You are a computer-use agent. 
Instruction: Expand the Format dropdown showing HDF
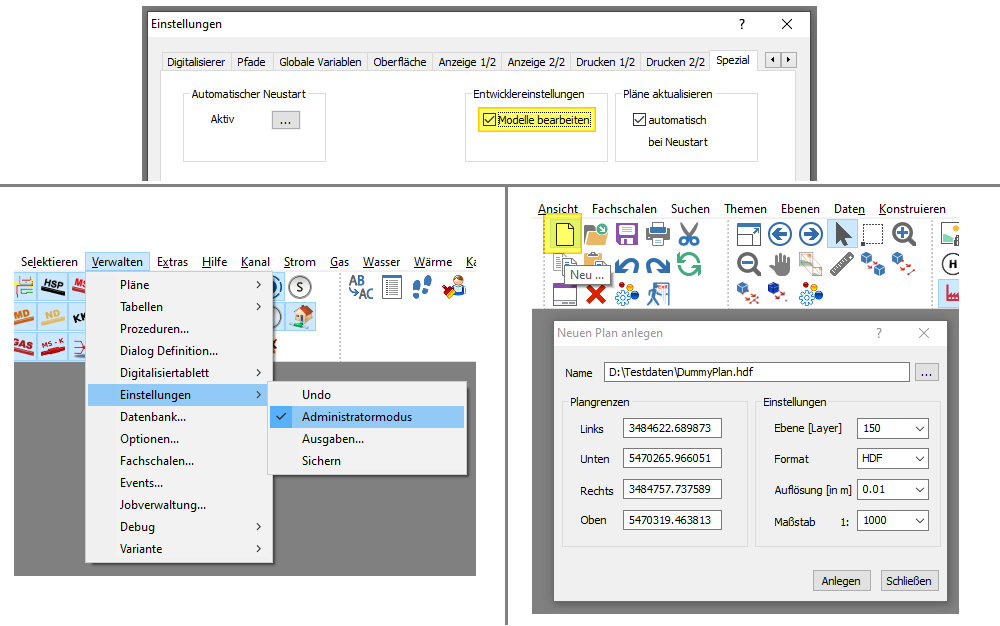pos(892,459)
